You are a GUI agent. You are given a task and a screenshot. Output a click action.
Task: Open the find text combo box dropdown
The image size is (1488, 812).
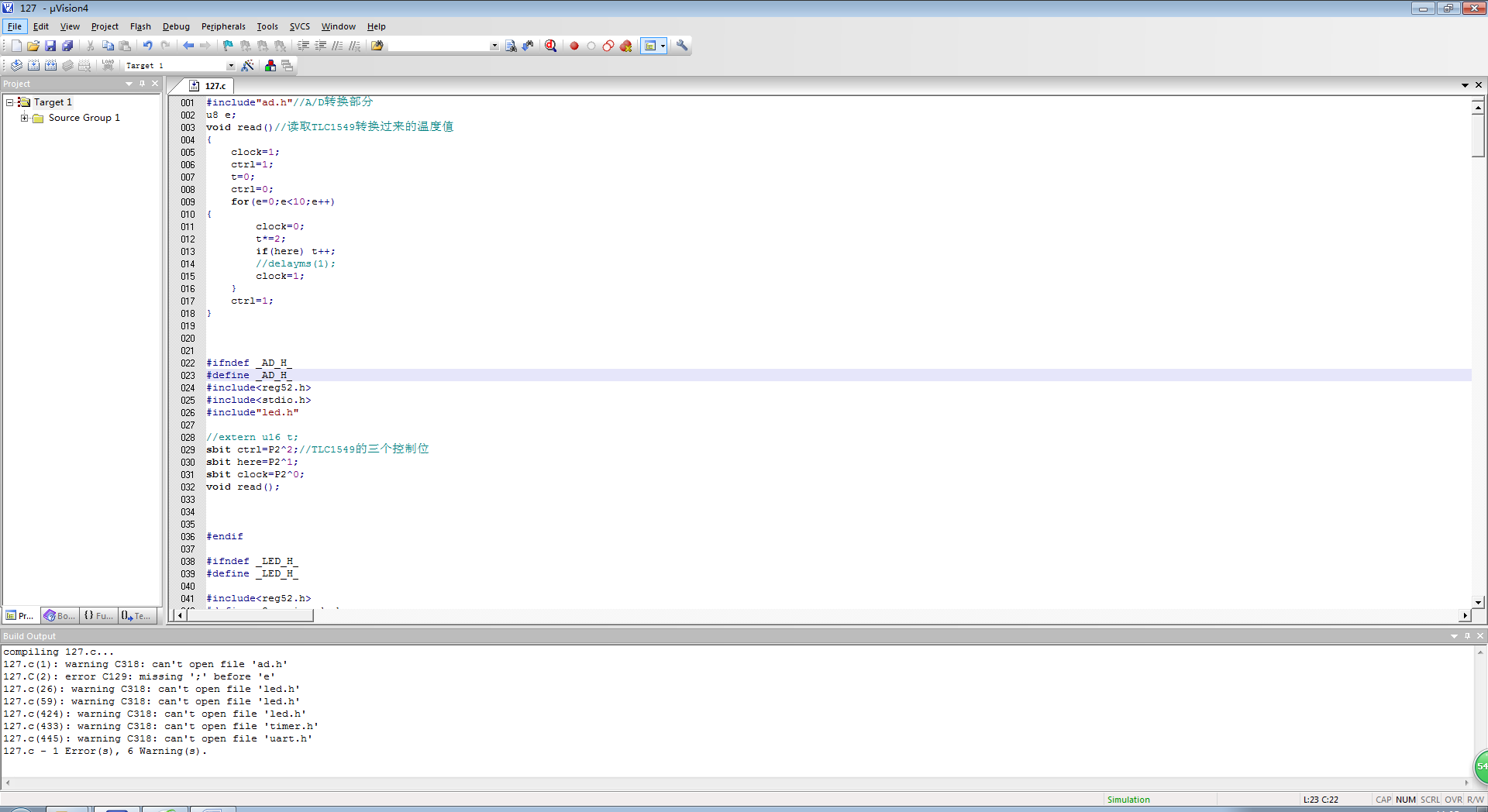pos(494,46)
